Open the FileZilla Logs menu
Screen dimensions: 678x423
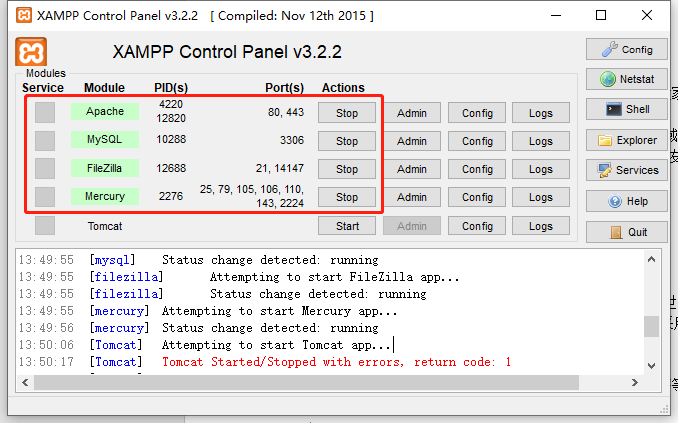541,169
